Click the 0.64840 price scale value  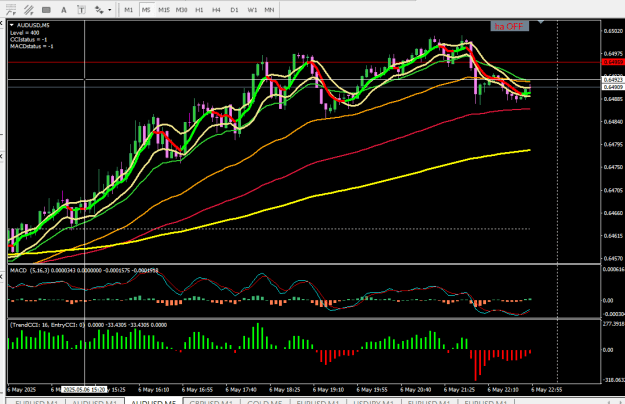click(613, 122)
